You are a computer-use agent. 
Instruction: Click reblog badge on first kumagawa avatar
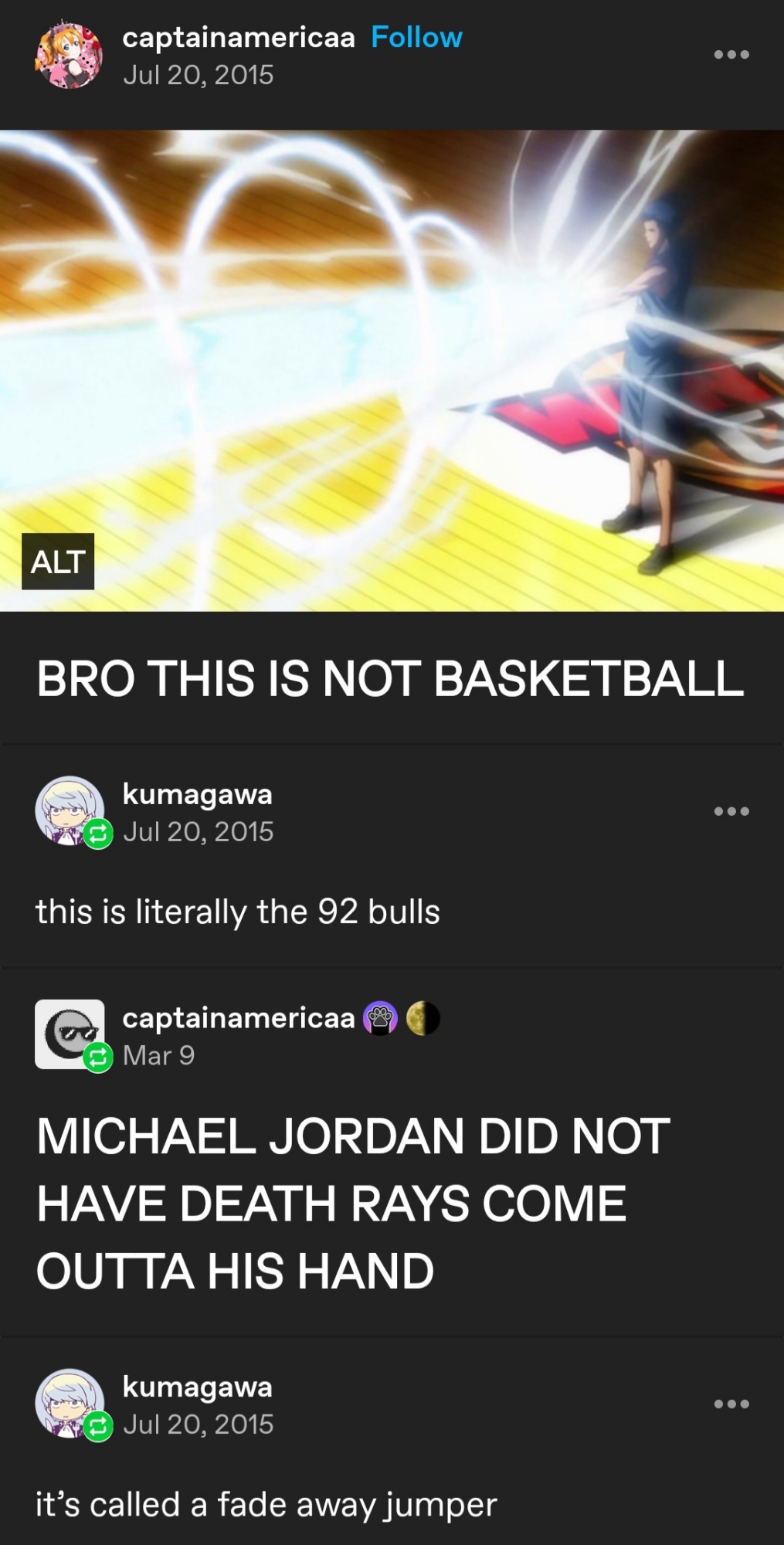[x=98, y=834]
